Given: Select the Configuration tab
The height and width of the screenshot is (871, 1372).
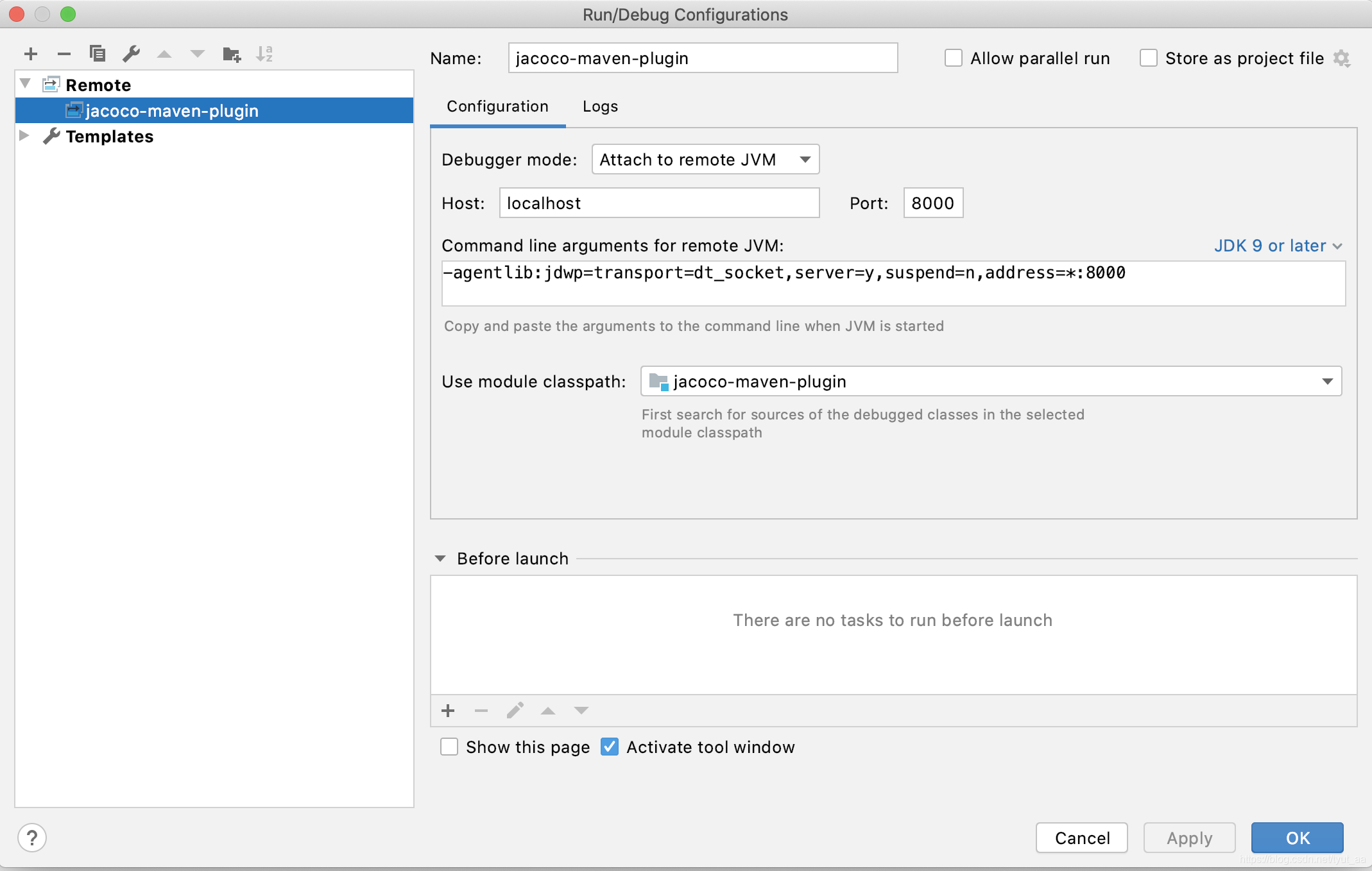Looking at the screenshot, I should click(x=497, y=106).
